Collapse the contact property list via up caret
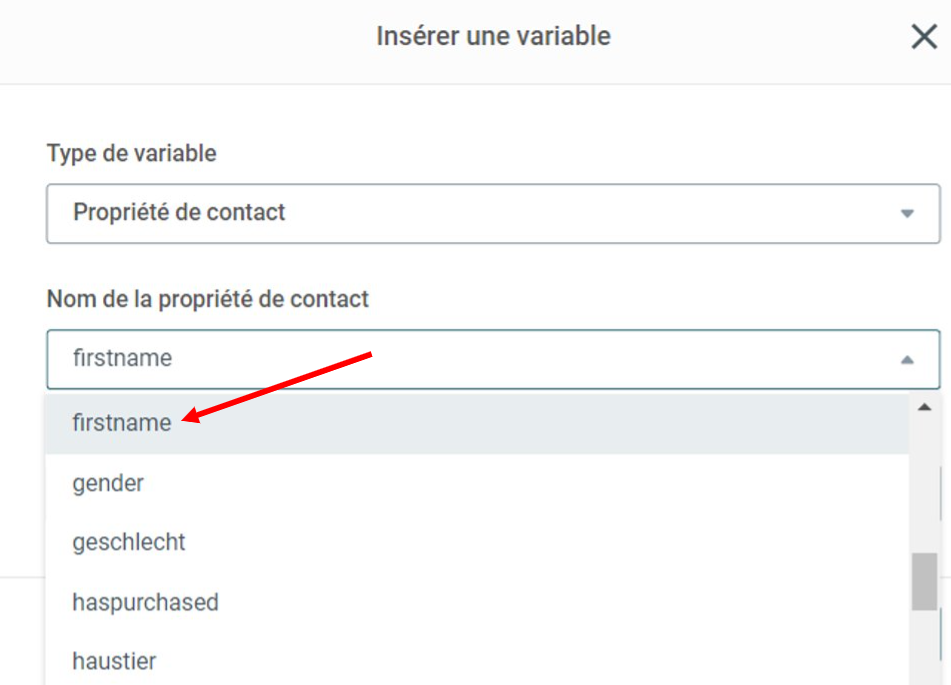This screenshot has width=951, height=685. (907, 360)
